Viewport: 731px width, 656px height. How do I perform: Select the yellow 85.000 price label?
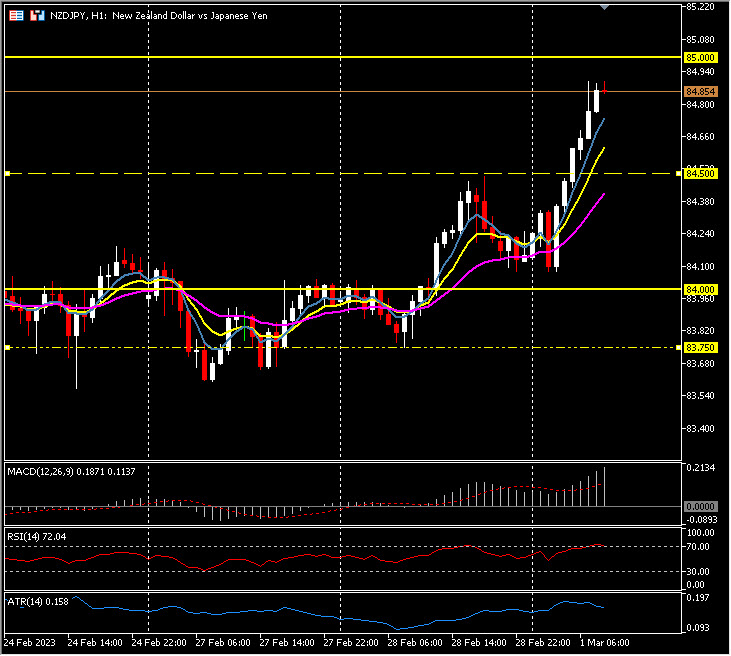[699, 58]
